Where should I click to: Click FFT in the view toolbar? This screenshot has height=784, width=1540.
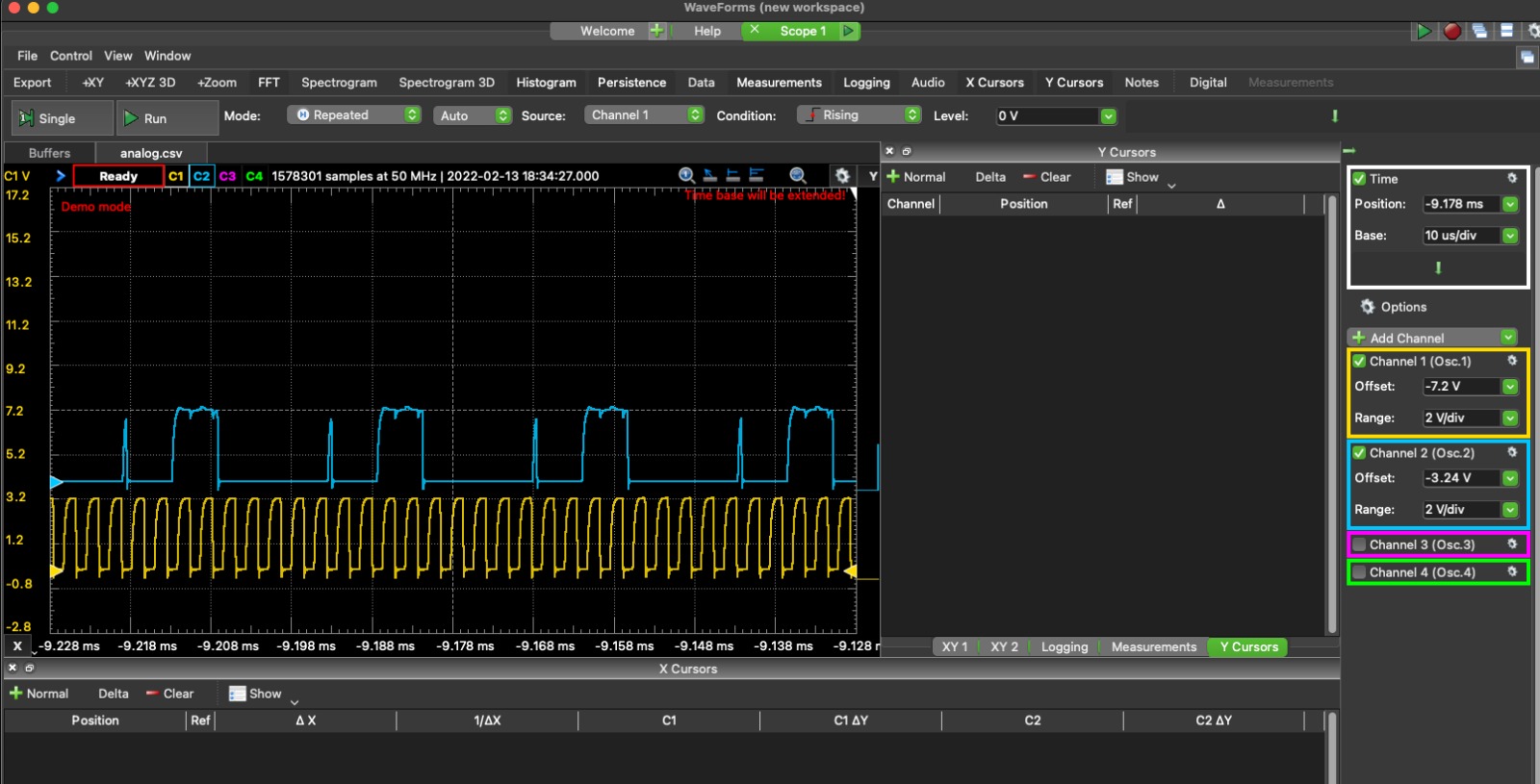coord(269,83)
